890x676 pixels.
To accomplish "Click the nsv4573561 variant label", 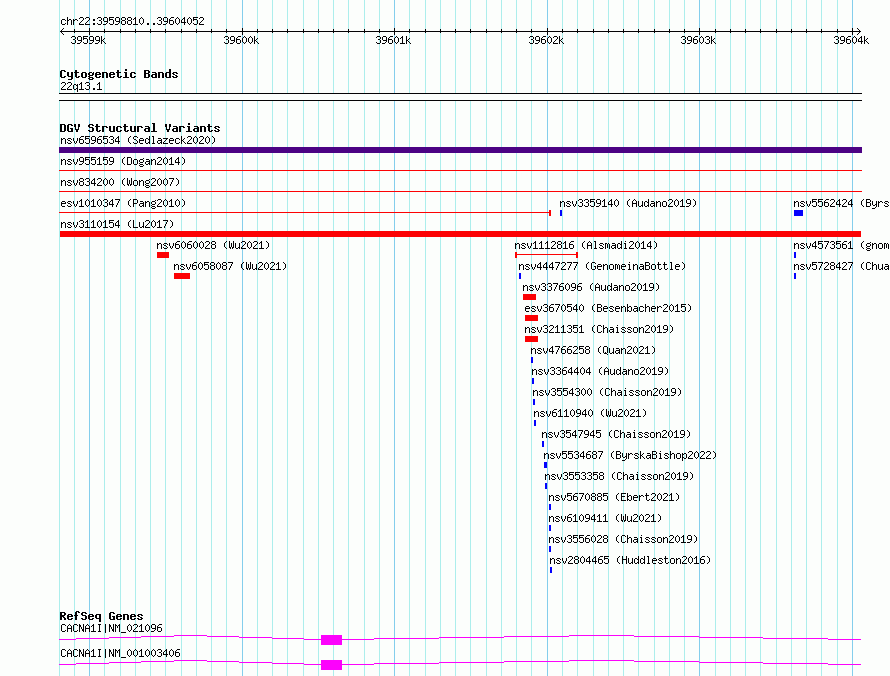I will pos(841,245).
